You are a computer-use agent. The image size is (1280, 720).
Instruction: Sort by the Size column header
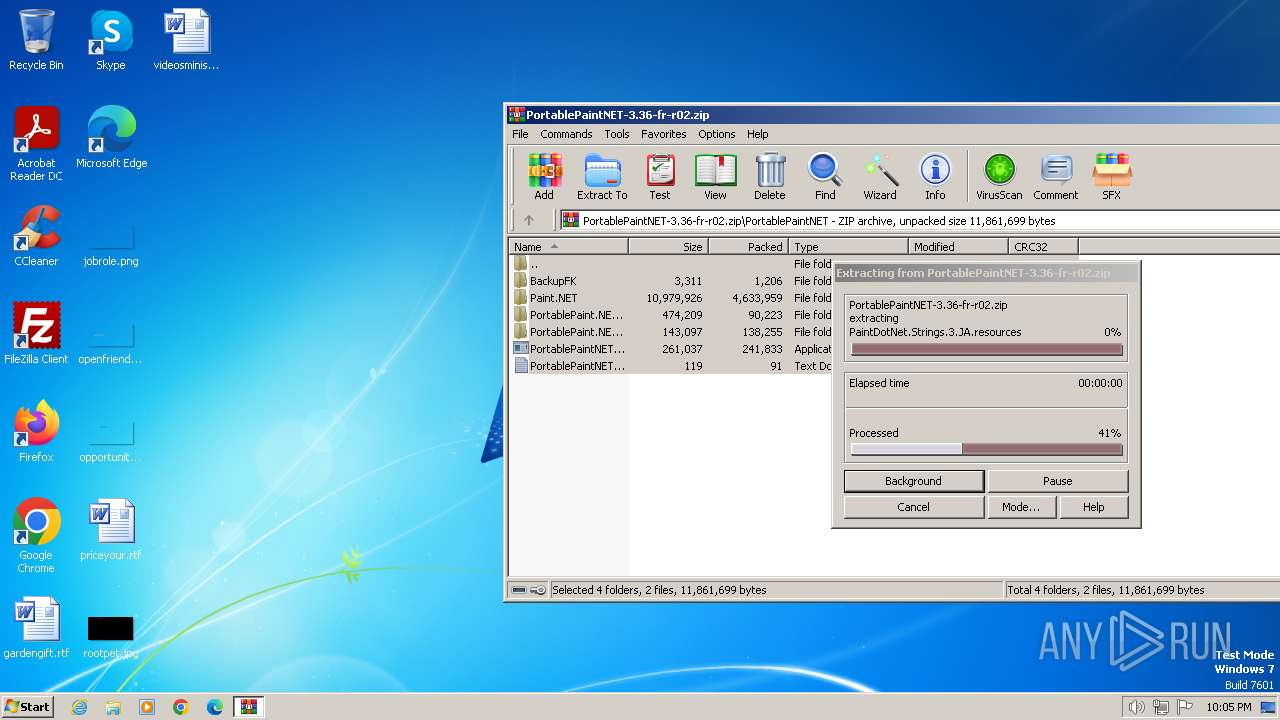668,247
